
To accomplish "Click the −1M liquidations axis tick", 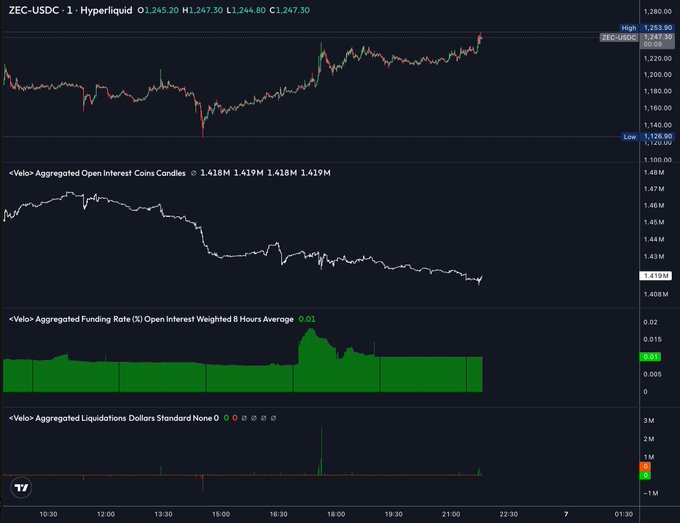I will pyautogui.click(x=651, y=493).
